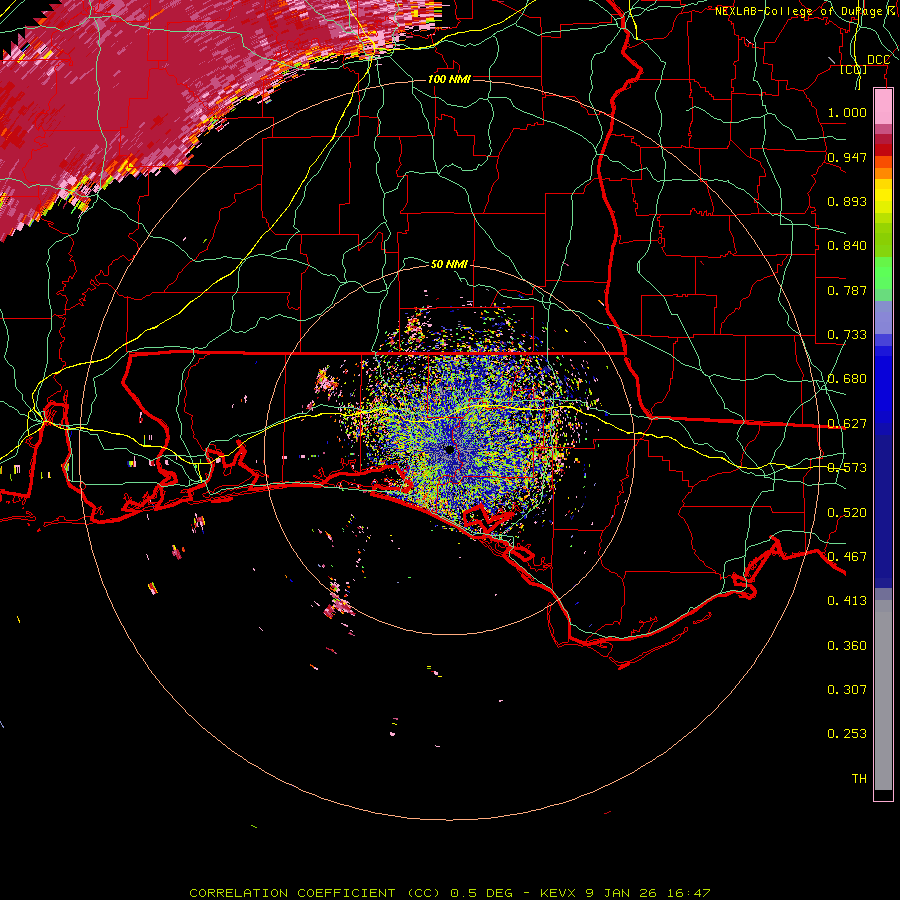Click the KEVX station identifier in caption
This screenshot has height=900, width=900.
558,893
